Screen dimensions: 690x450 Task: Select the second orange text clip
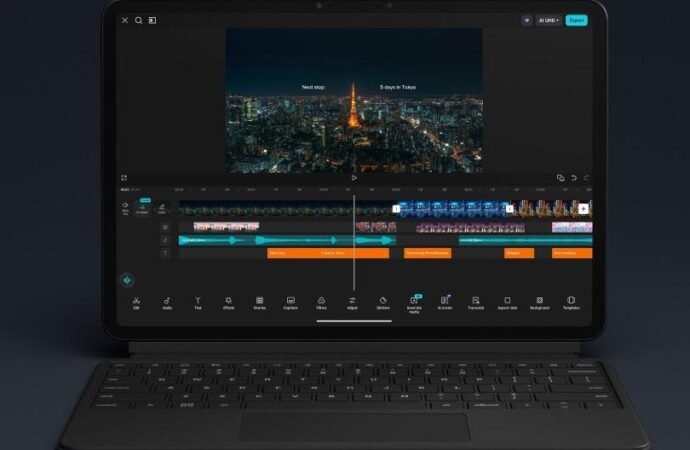tap(428, 253)
